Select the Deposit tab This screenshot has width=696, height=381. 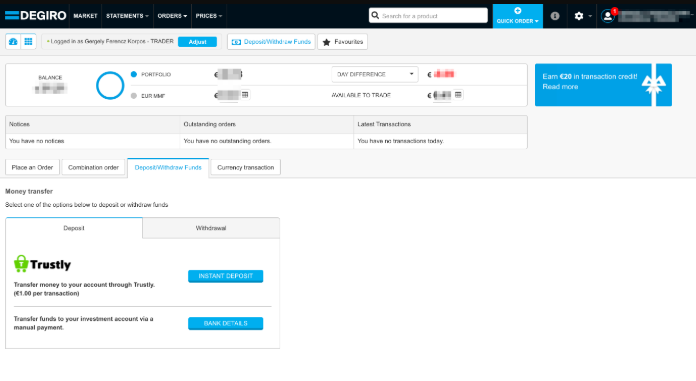[74, 228]
